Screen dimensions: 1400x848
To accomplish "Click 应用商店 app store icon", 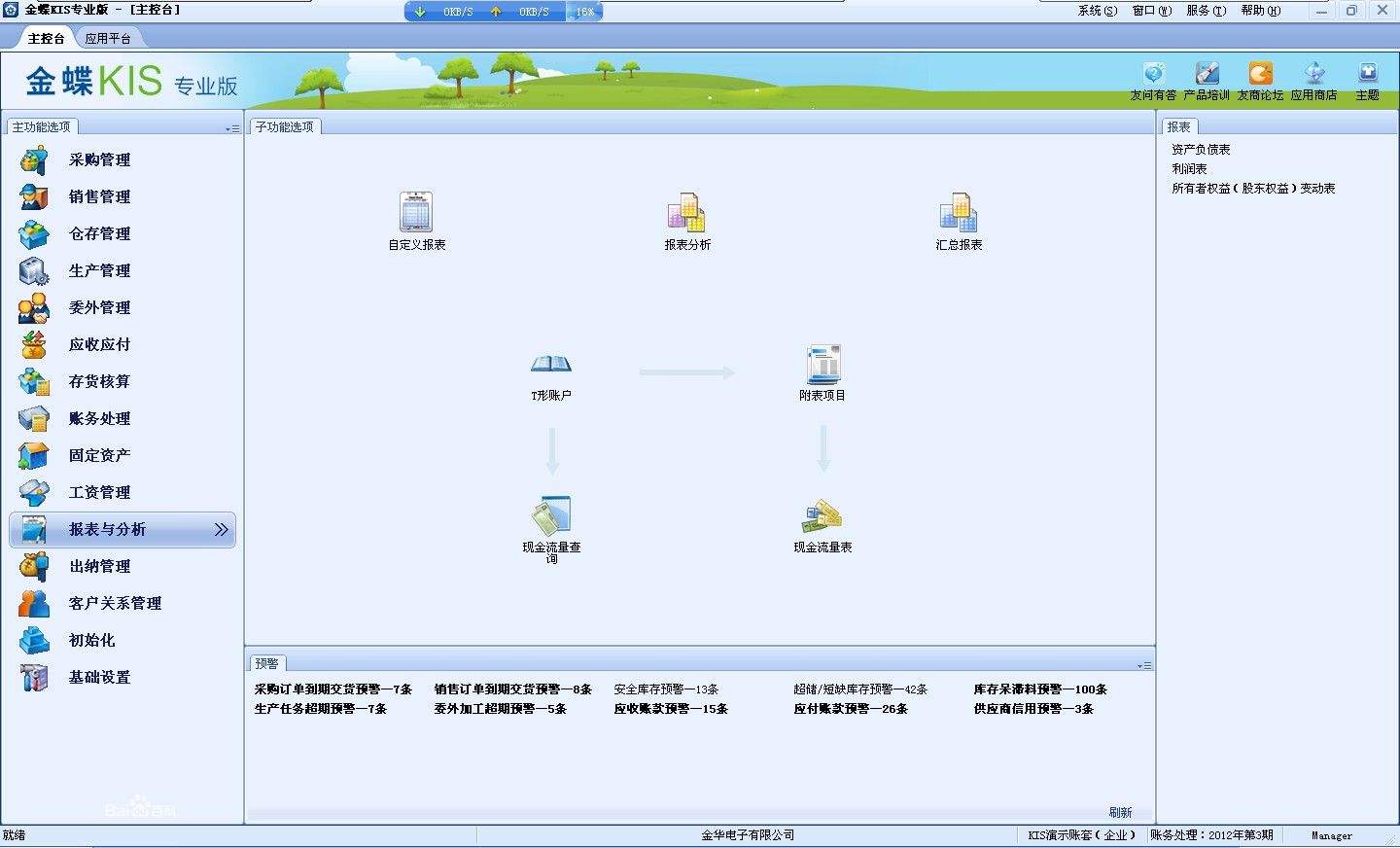I will pos(1314,74).
